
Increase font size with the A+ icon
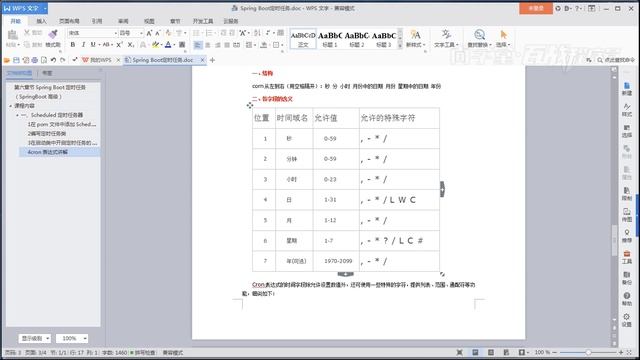149,33
